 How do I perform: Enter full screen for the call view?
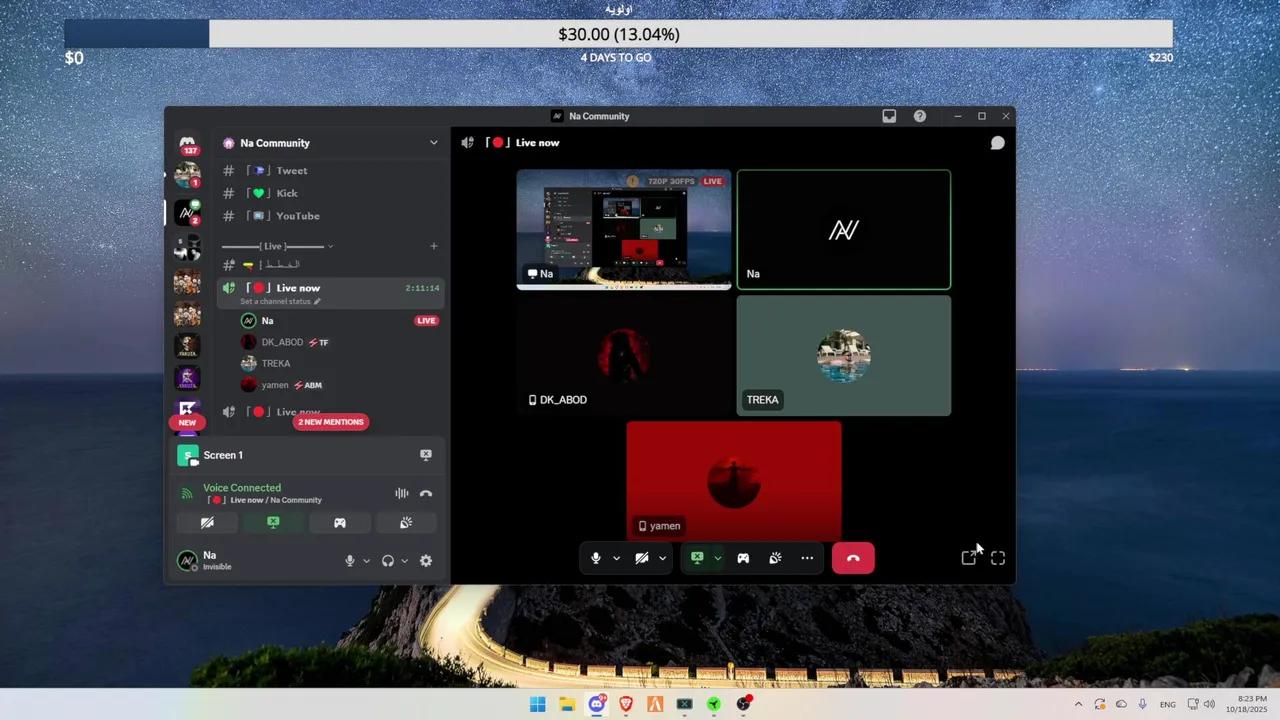(x=998, y=558)
